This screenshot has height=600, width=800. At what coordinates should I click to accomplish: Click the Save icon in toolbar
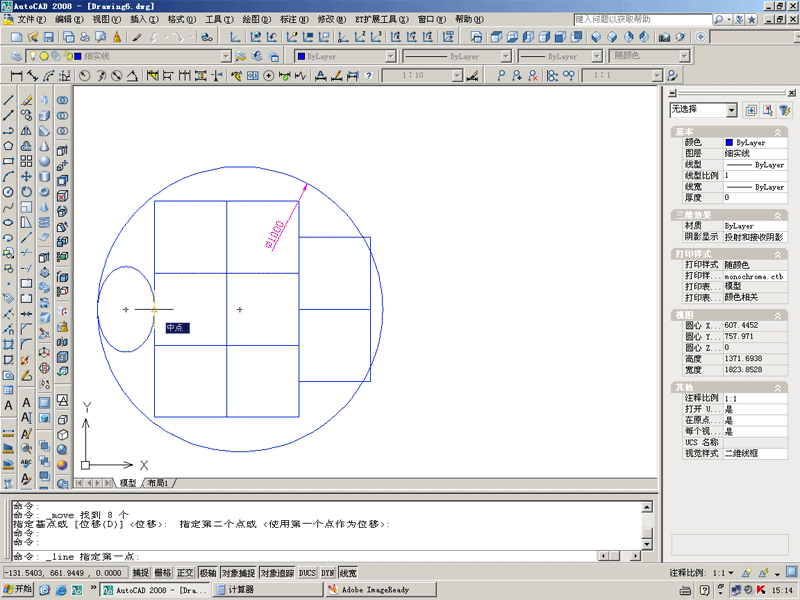(x=48, y=37)
